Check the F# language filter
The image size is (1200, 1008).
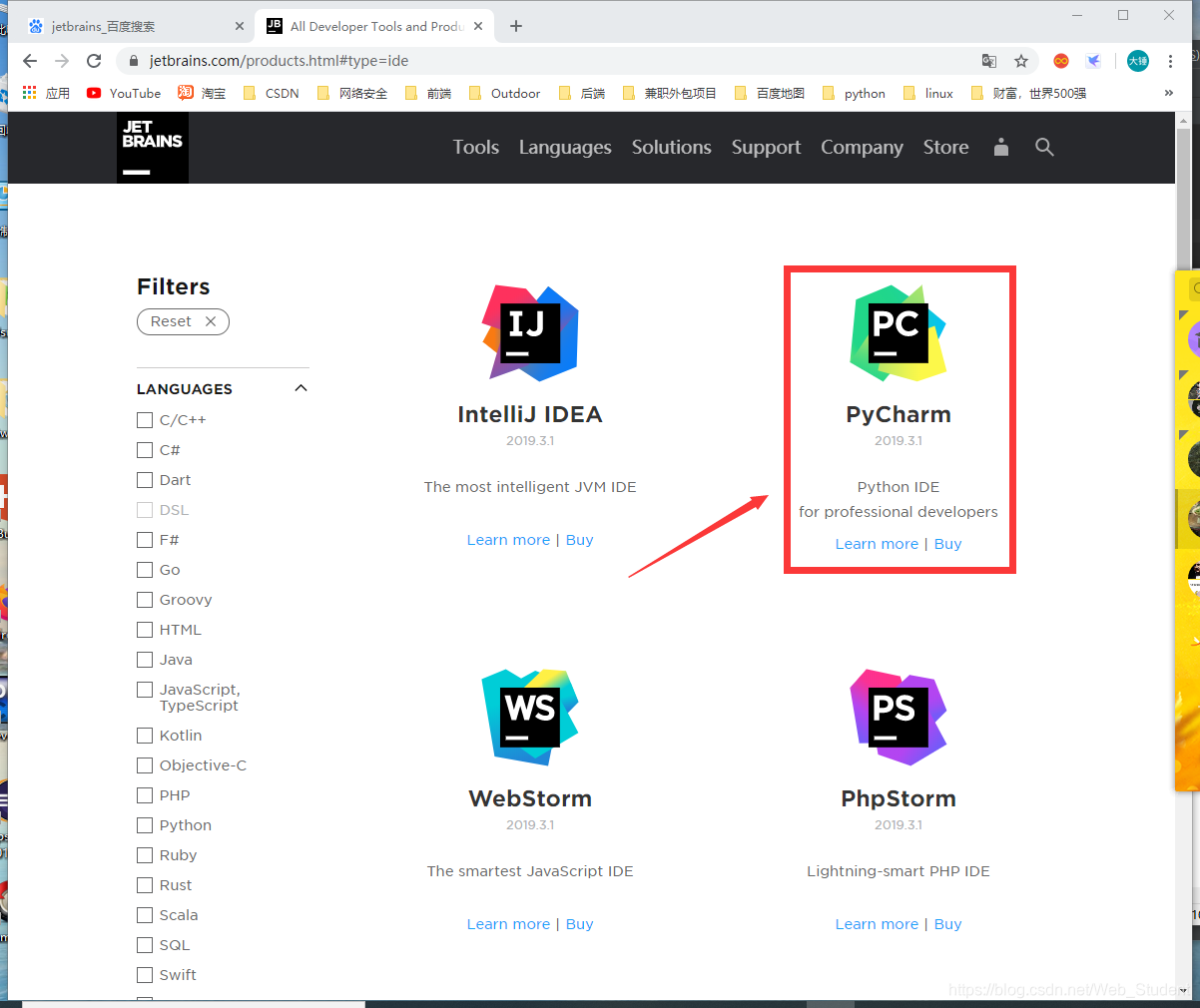pyautogui.click(x=145, y=540)
